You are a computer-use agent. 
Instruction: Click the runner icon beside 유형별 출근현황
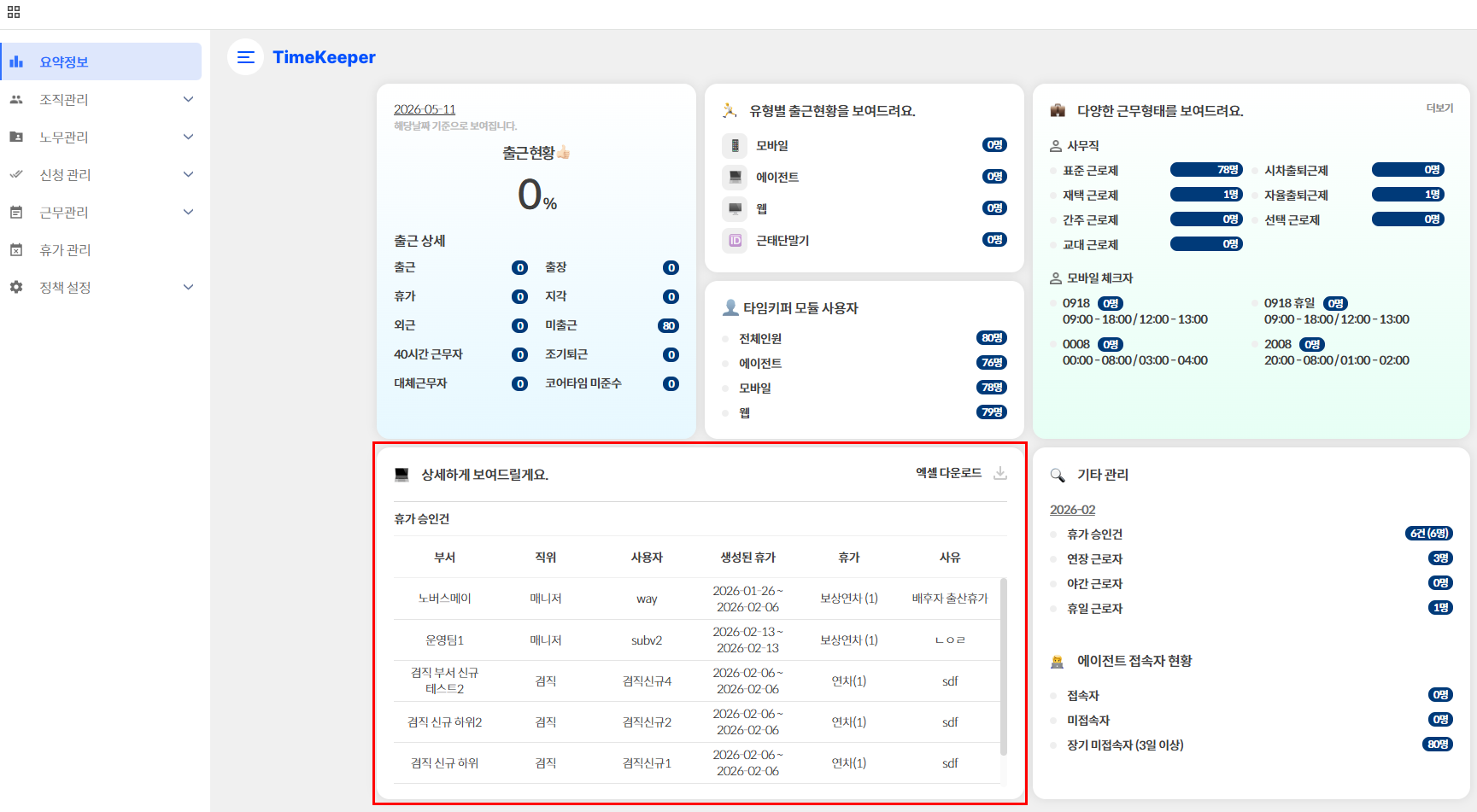730,110
